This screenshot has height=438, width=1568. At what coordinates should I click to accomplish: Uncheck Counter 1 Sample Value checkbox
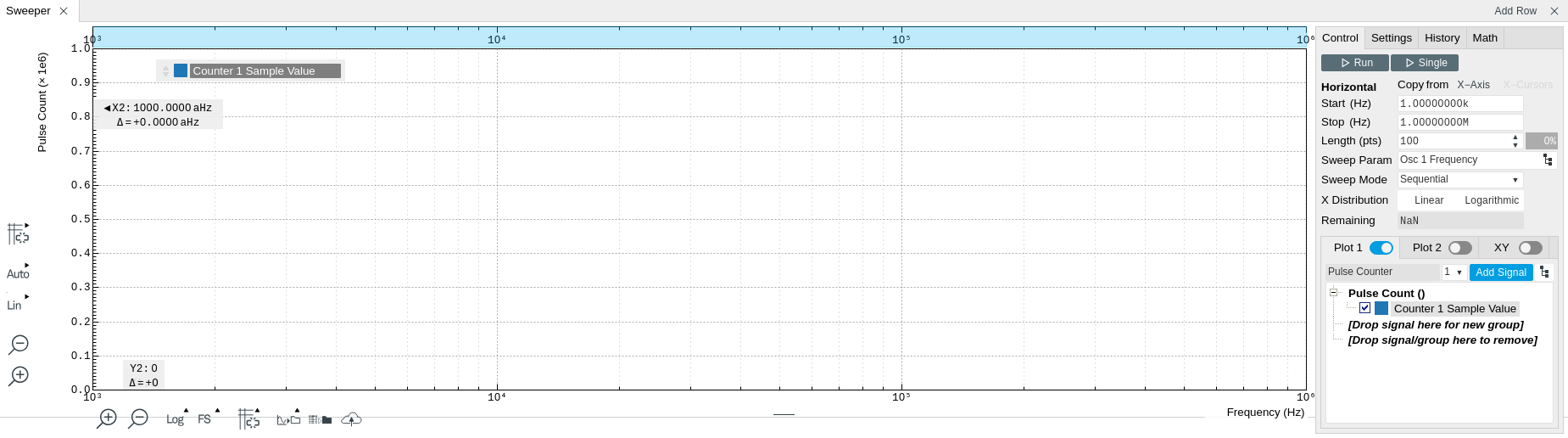pyautogui.click(x=1364, y=308)
